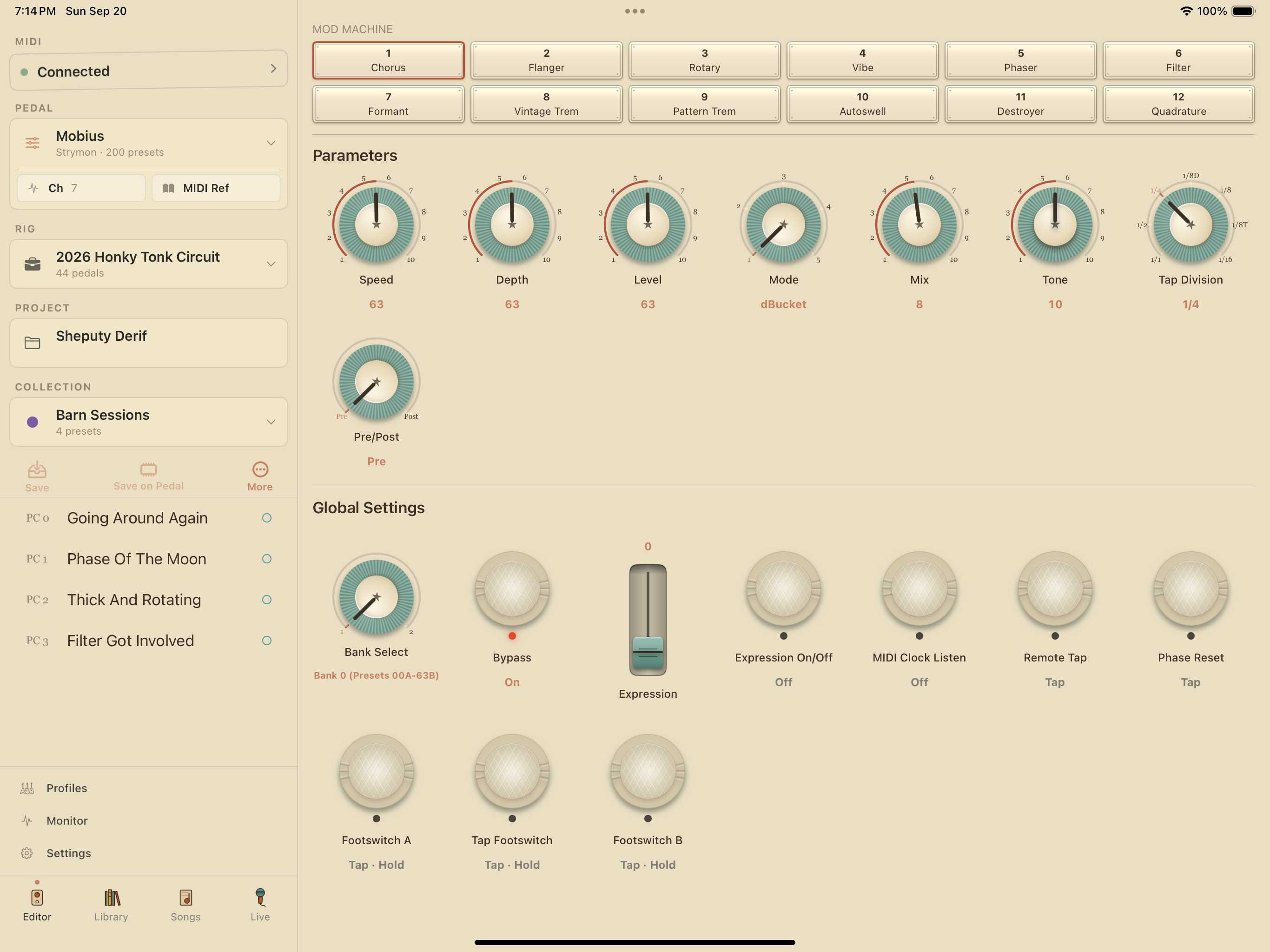Expand the 2026 Honky Tonk Circuit rig
Screen dimensions: 1270x952
(x=271, y=264)
